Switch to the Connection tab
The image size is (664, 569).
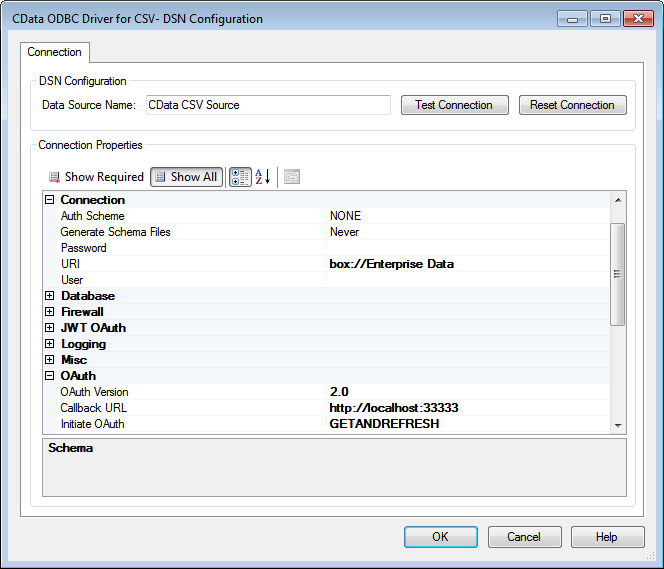tap(55, 52)
